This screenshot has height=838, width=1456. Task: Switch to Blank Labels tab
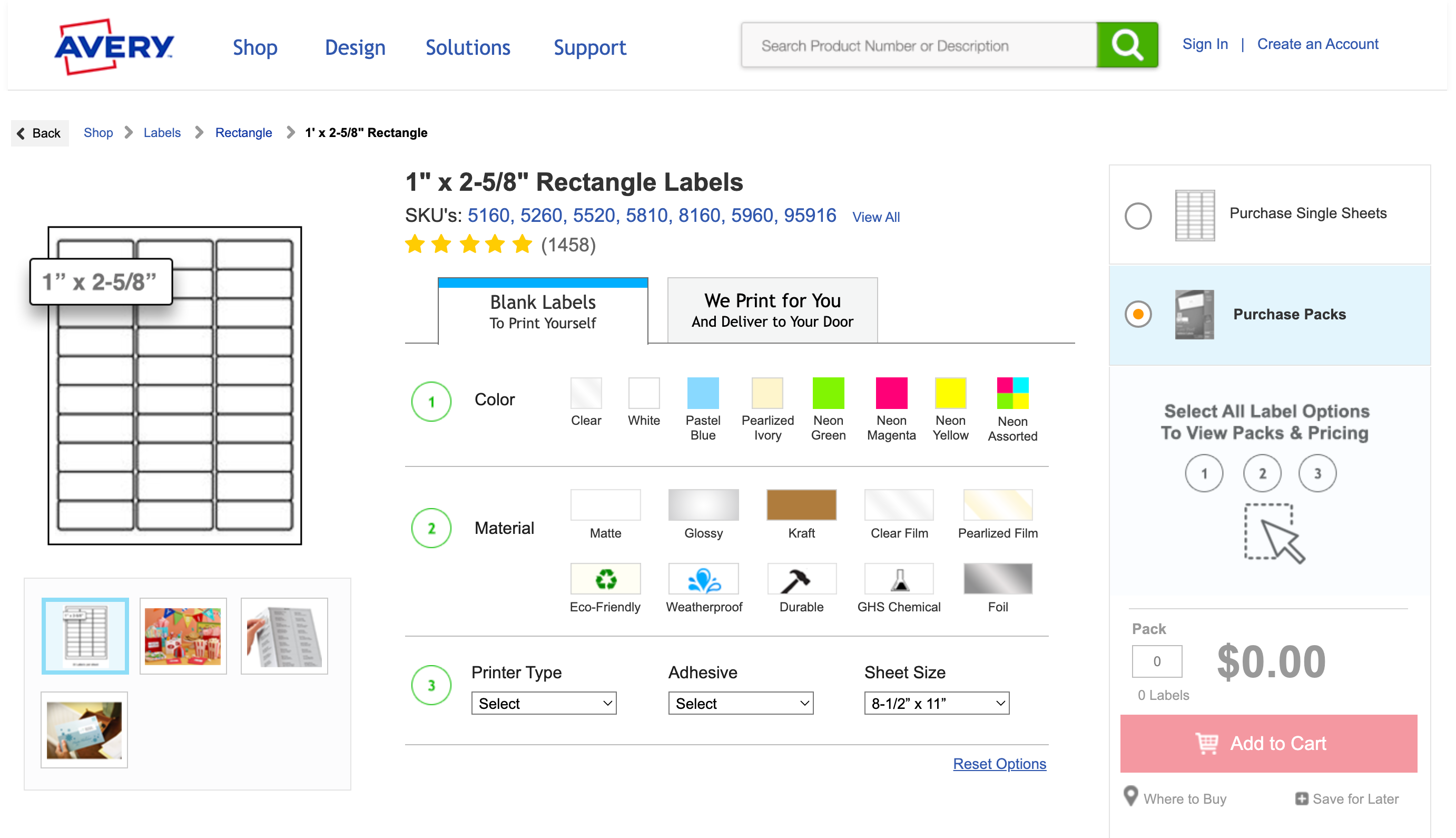coord(543,311)
